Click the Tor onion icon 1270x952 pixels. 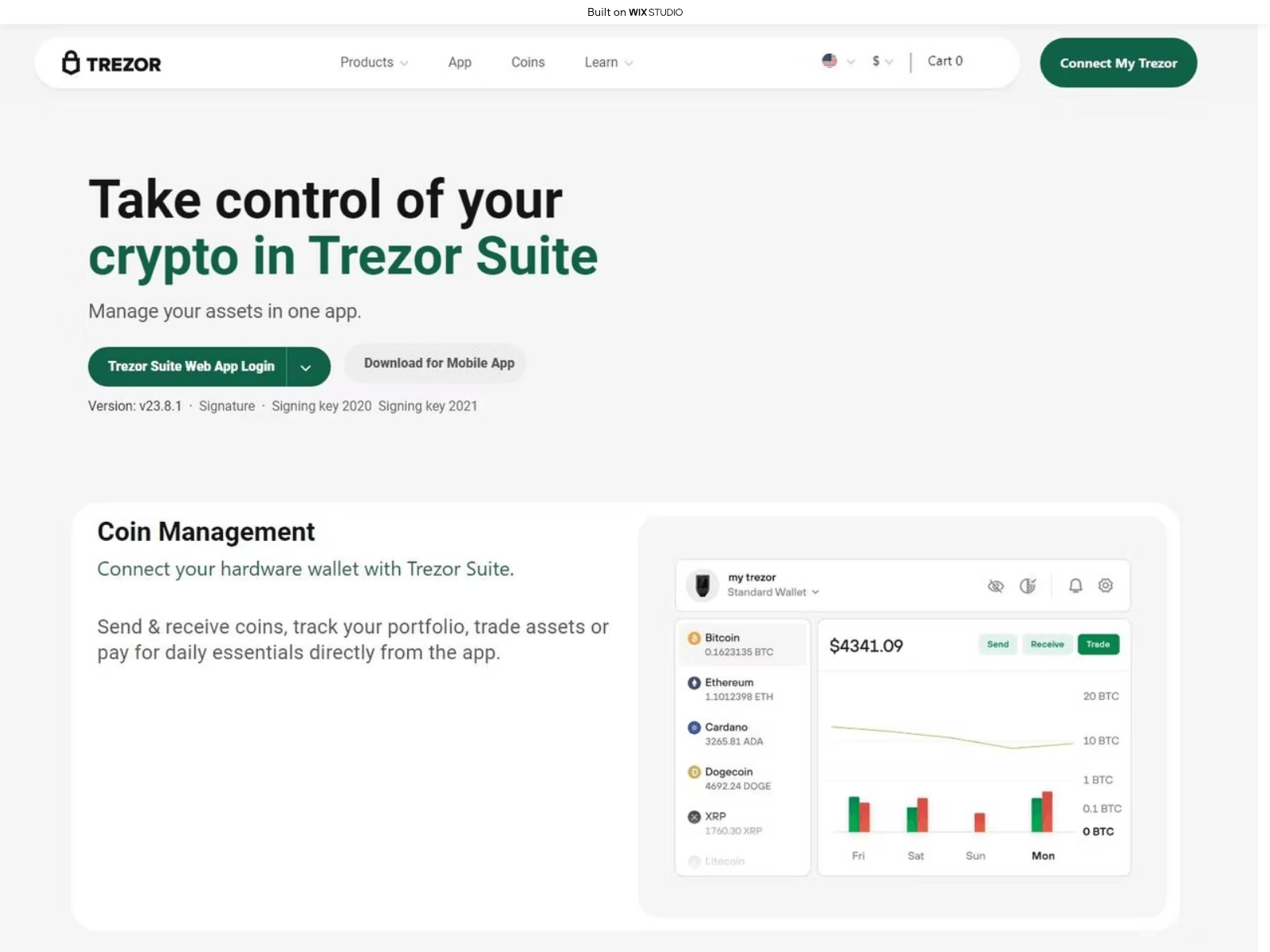(1028, 585)
